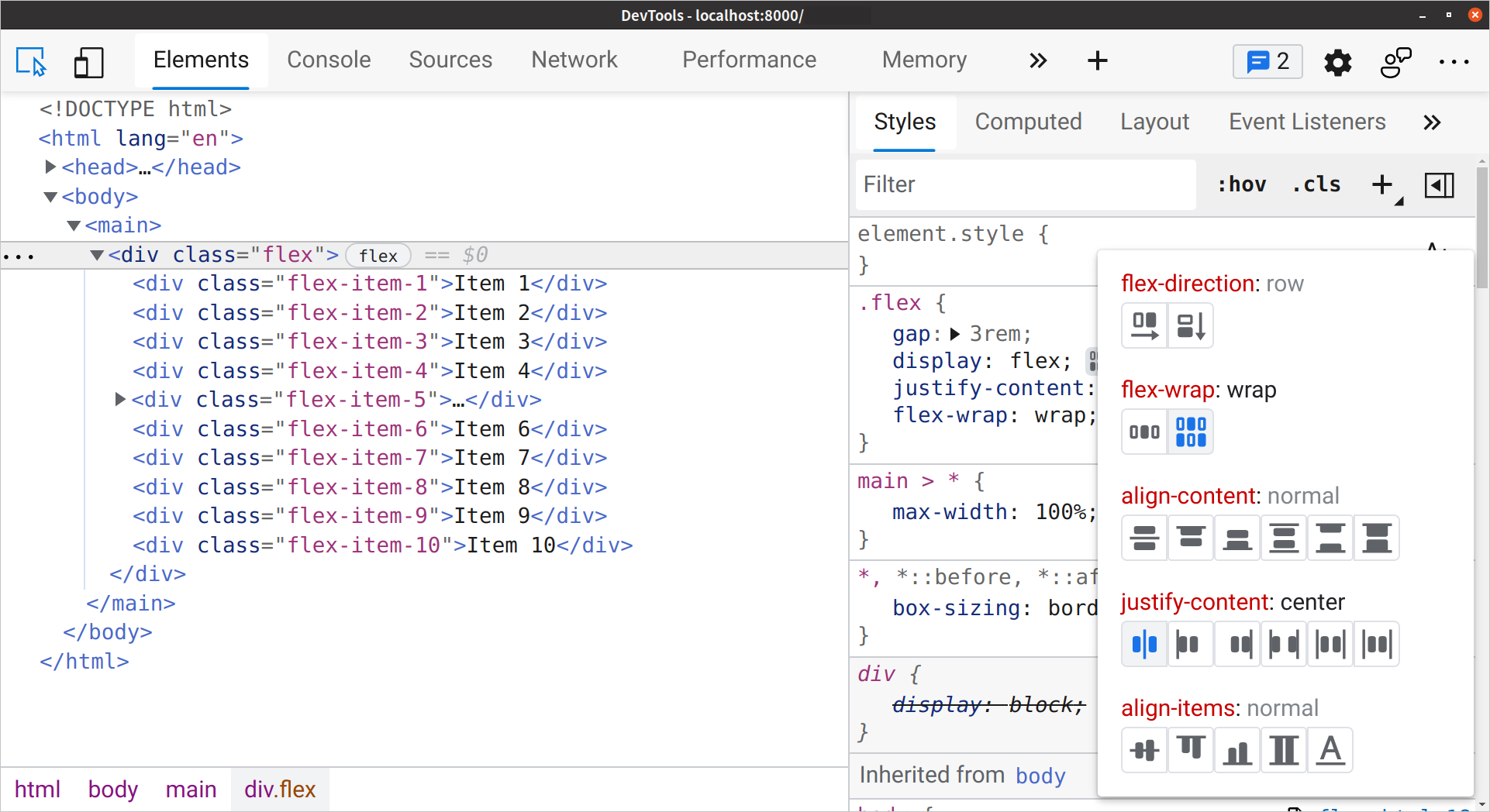Toggle the flex badge on div.flex
1490x812 pixels.
click(378, 255)
